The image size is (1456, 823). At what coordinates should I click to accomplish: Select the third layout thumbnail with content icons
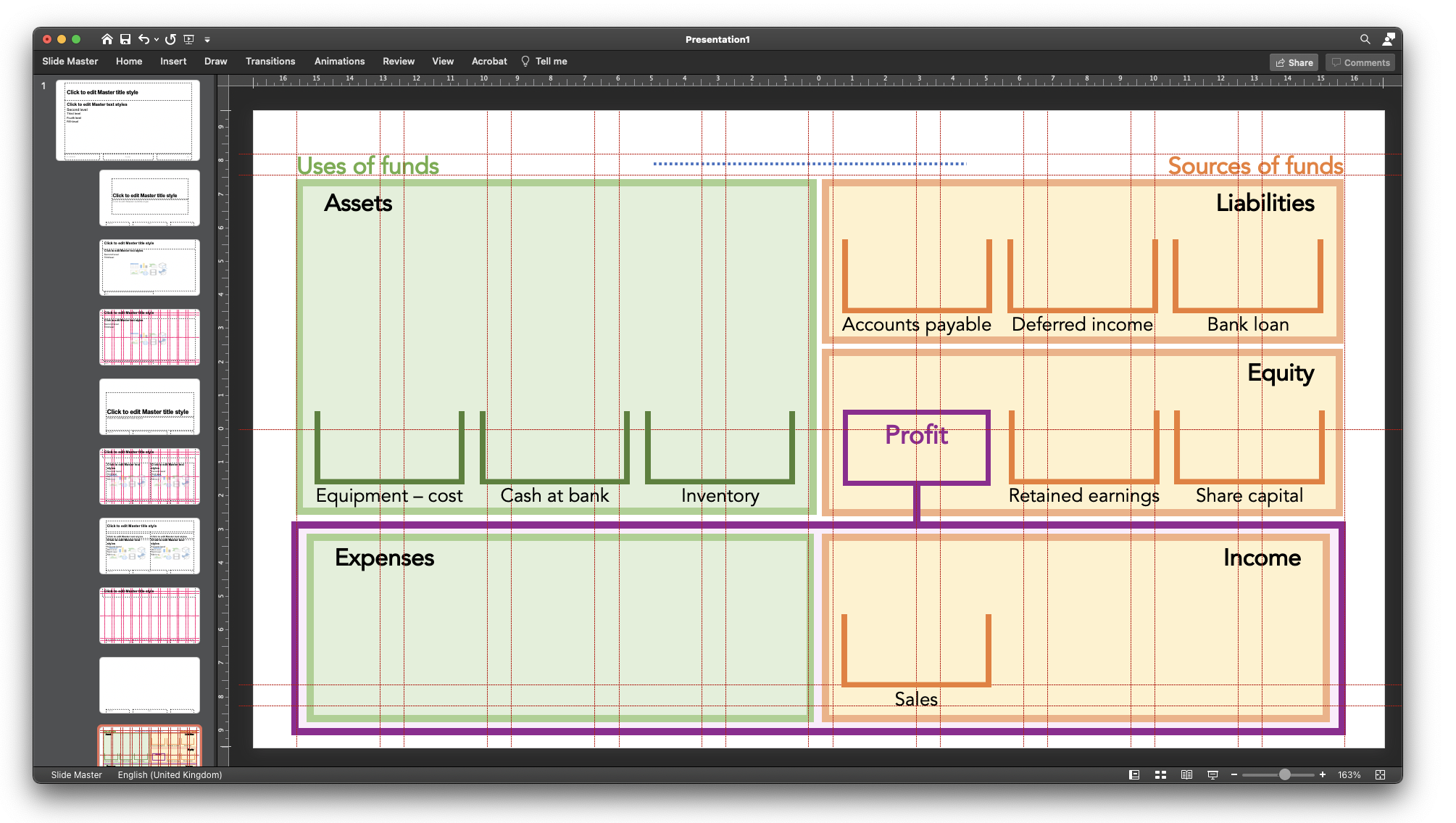pos(149,268)
